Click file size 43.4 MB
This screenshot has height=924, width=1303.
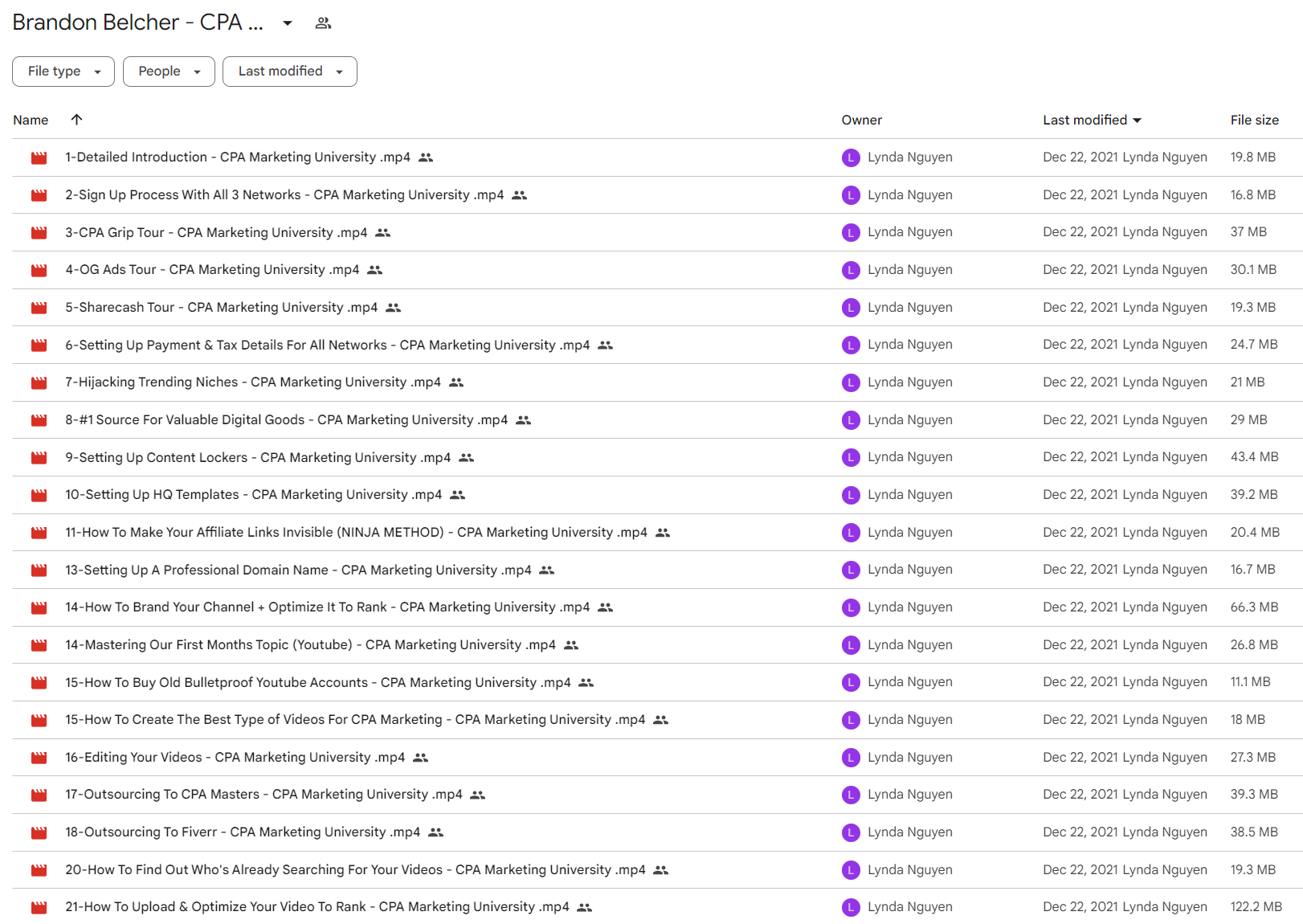[x=1254, y=457]
